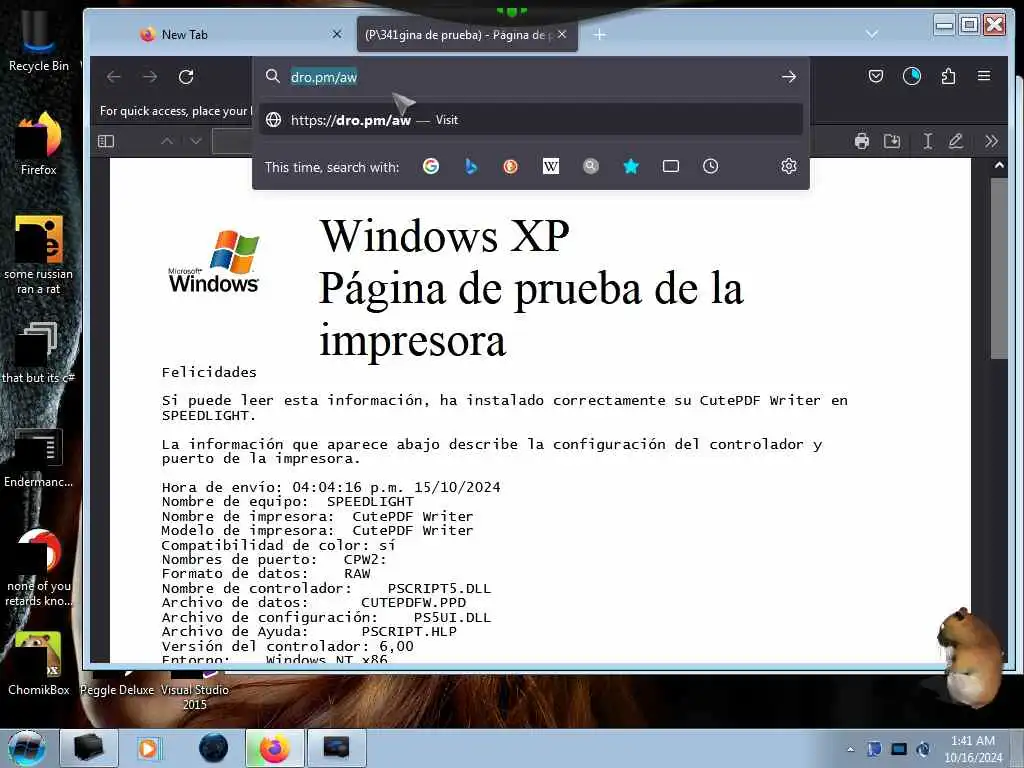
Task: Select the Firefox desktop shortcut
Action: 39,144
